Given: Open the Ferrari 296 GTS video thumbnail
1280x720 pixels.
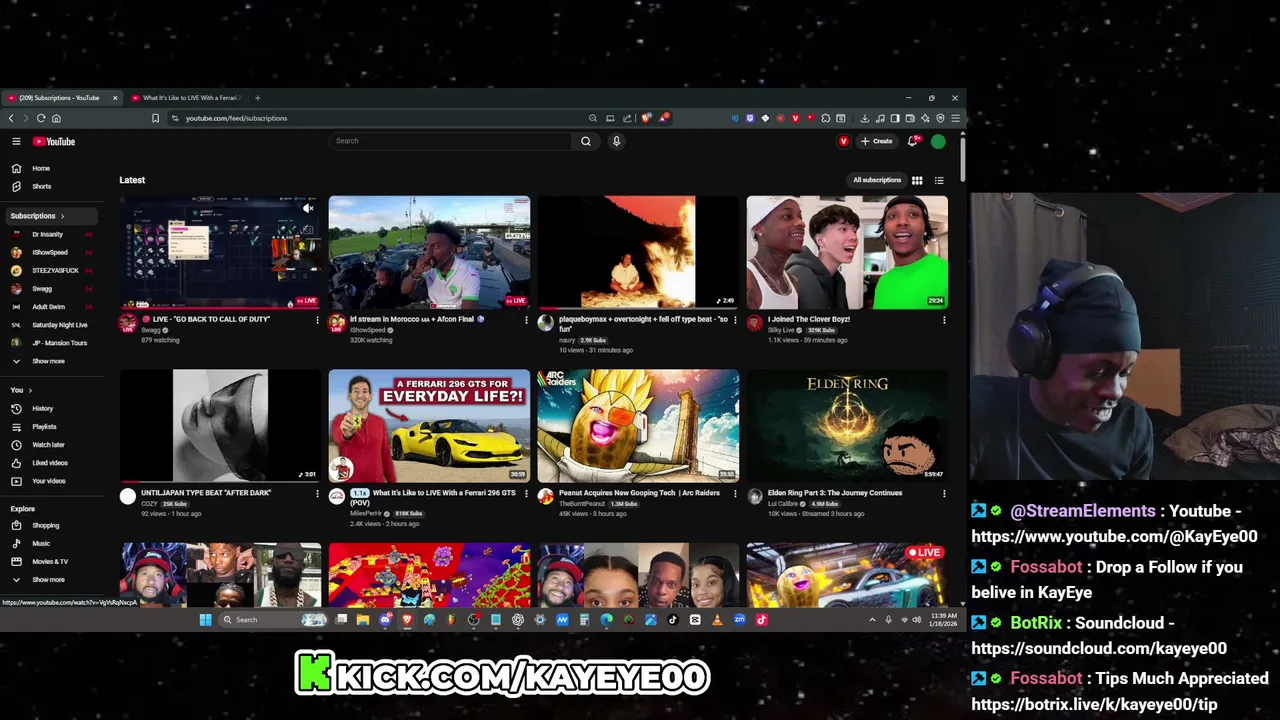Looking at the screenshot, I should (x=429, y=426).
